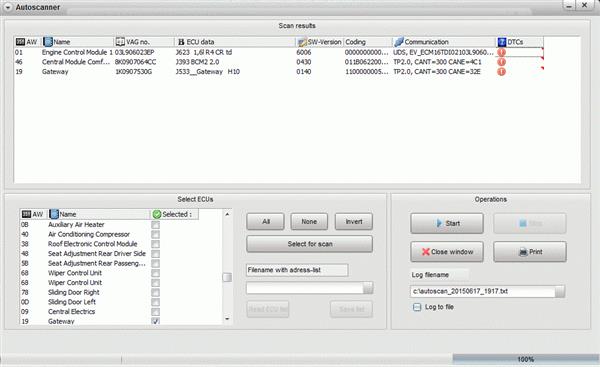This screenshot has width=600, height=367.
Task: Minimize the Autoscanner window
Action: [569, 5]
